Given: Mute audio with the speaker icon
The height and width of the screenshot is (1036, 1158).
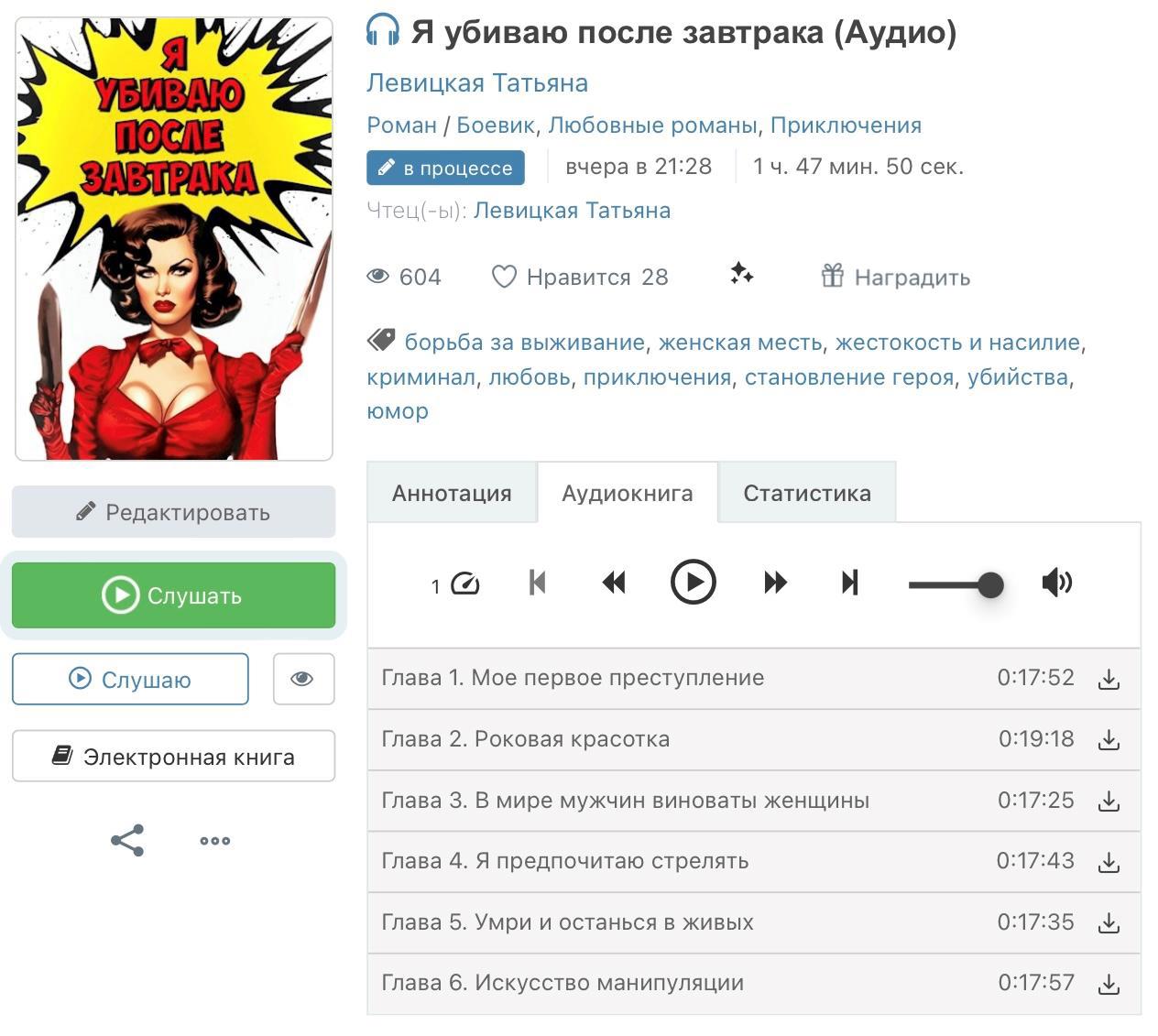Looking at the screenshot, I should coord(1057,583).
